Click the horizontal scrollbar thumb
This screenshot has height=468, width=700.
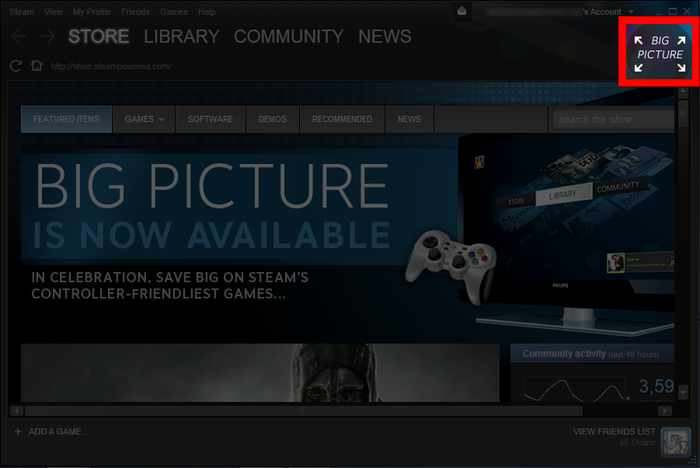(x=304, y=410)
